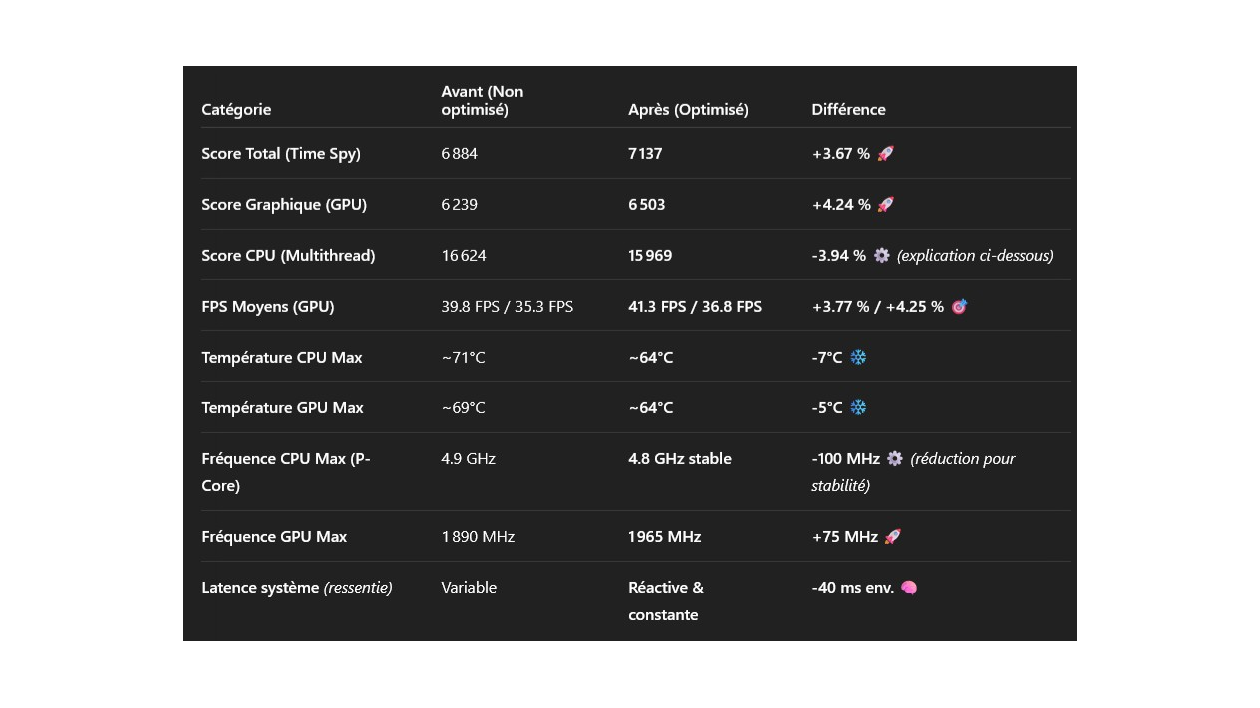This screenshot has height=708, width=1260.
Task: Click the brain emoji beside -40 ms env.
Action: coord(909,588)
